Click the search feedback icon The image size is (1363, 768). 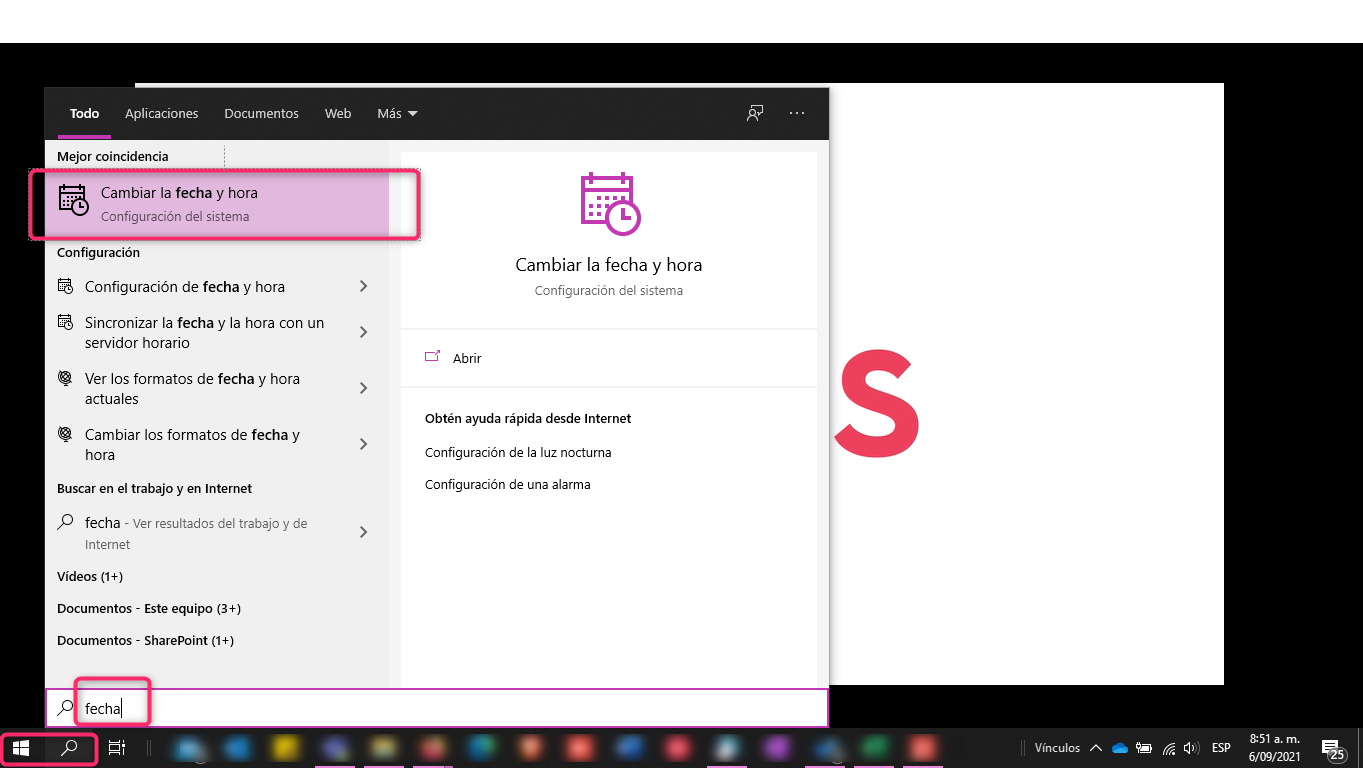(x=755, y=113)
